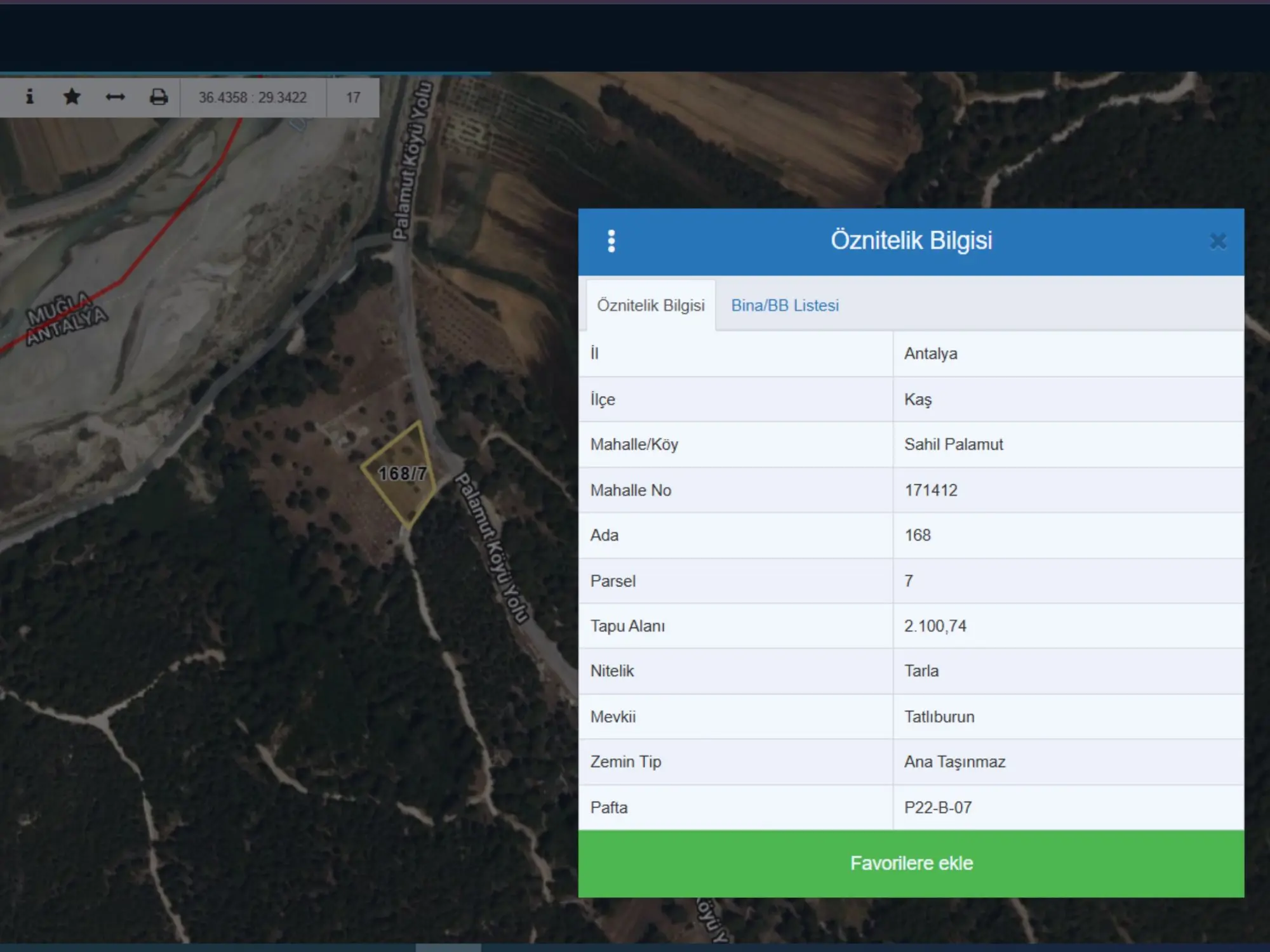Open favorites with the star icon
The image size is (1270, 952).
tap(72, 96)
